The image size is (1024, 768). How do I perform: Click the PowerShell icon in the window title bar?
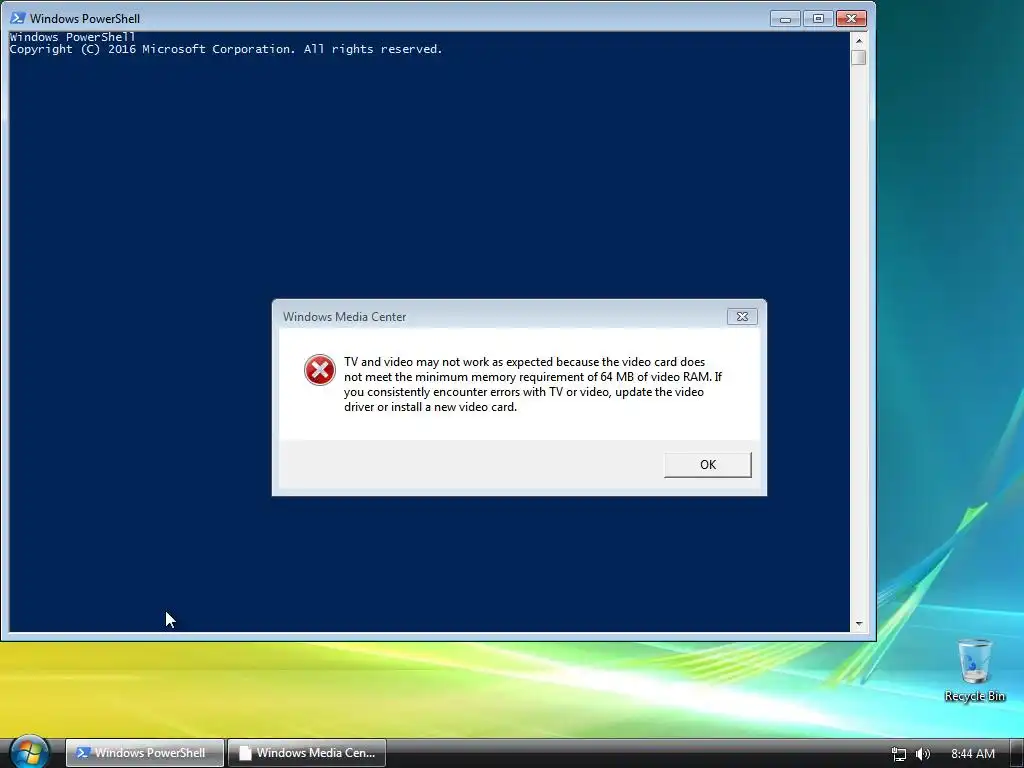(18, 18)
